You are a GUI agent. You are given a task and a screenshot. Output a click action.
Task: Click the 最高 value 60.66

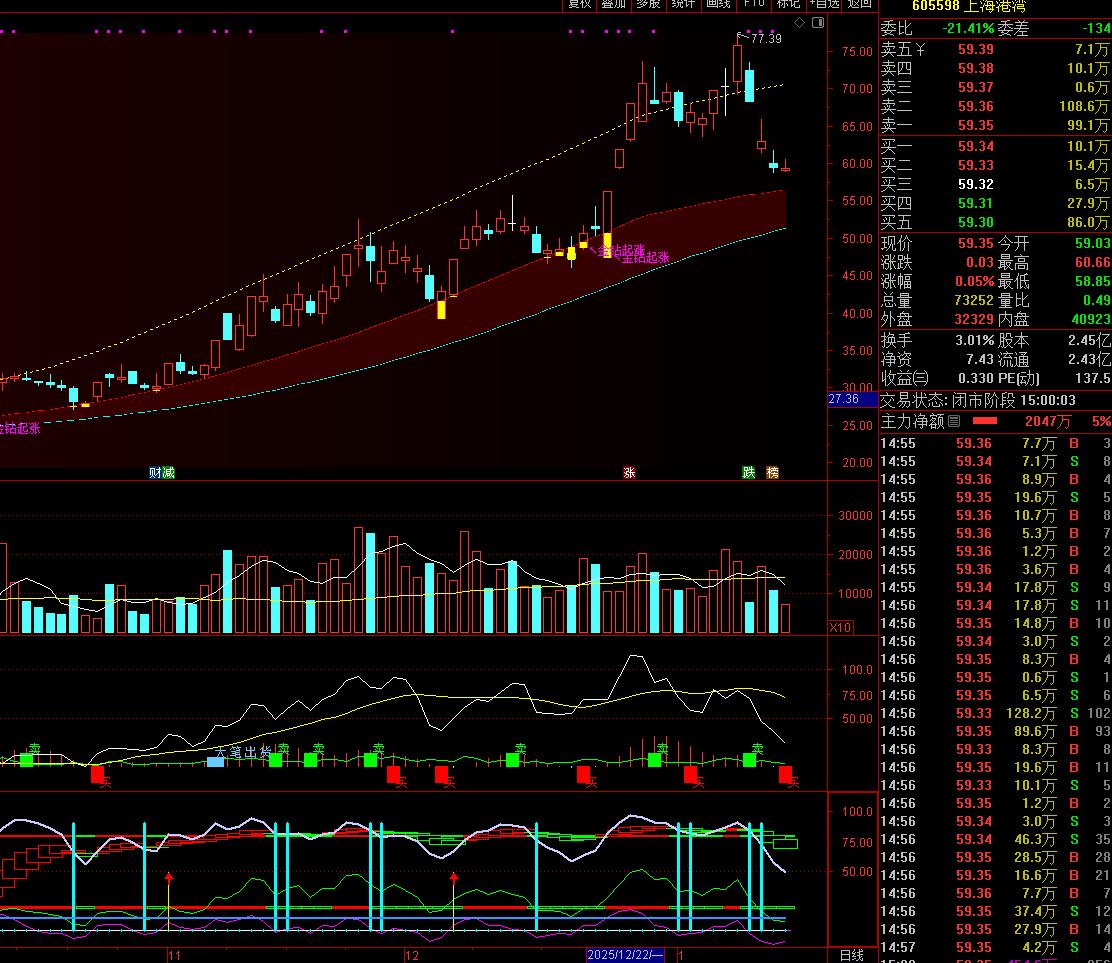click(1093, 262)
